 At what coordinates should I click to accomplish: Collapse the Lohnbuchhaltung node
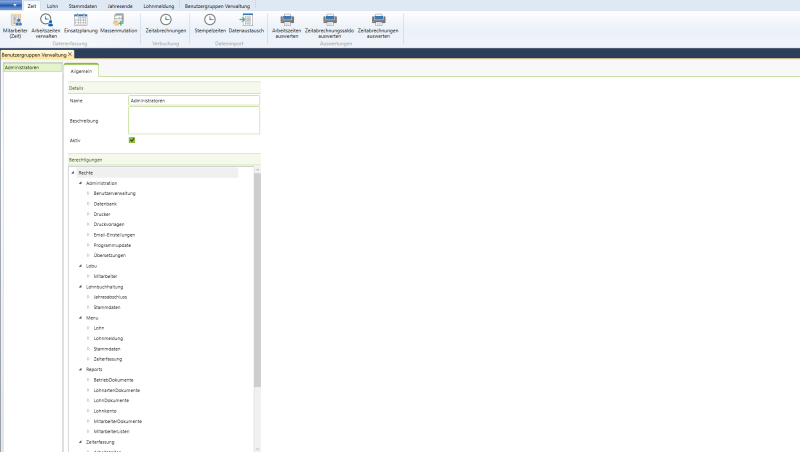(81, 287)
